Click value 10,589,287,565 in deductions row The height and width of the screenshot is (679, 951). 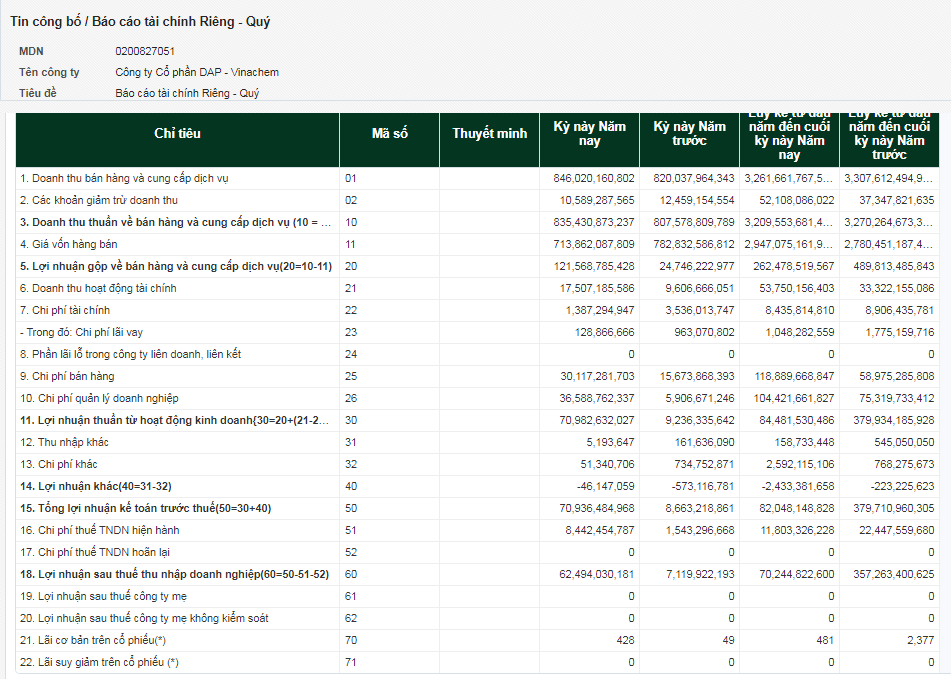(597, 200)
